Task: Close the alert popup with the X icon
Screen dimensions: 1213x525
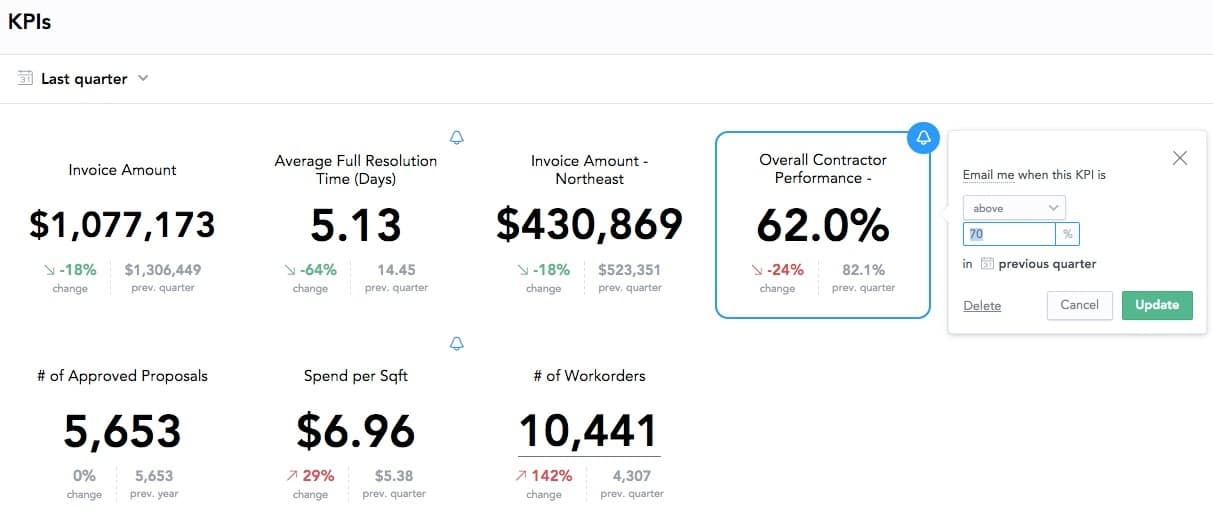Action: (1180, 158)
